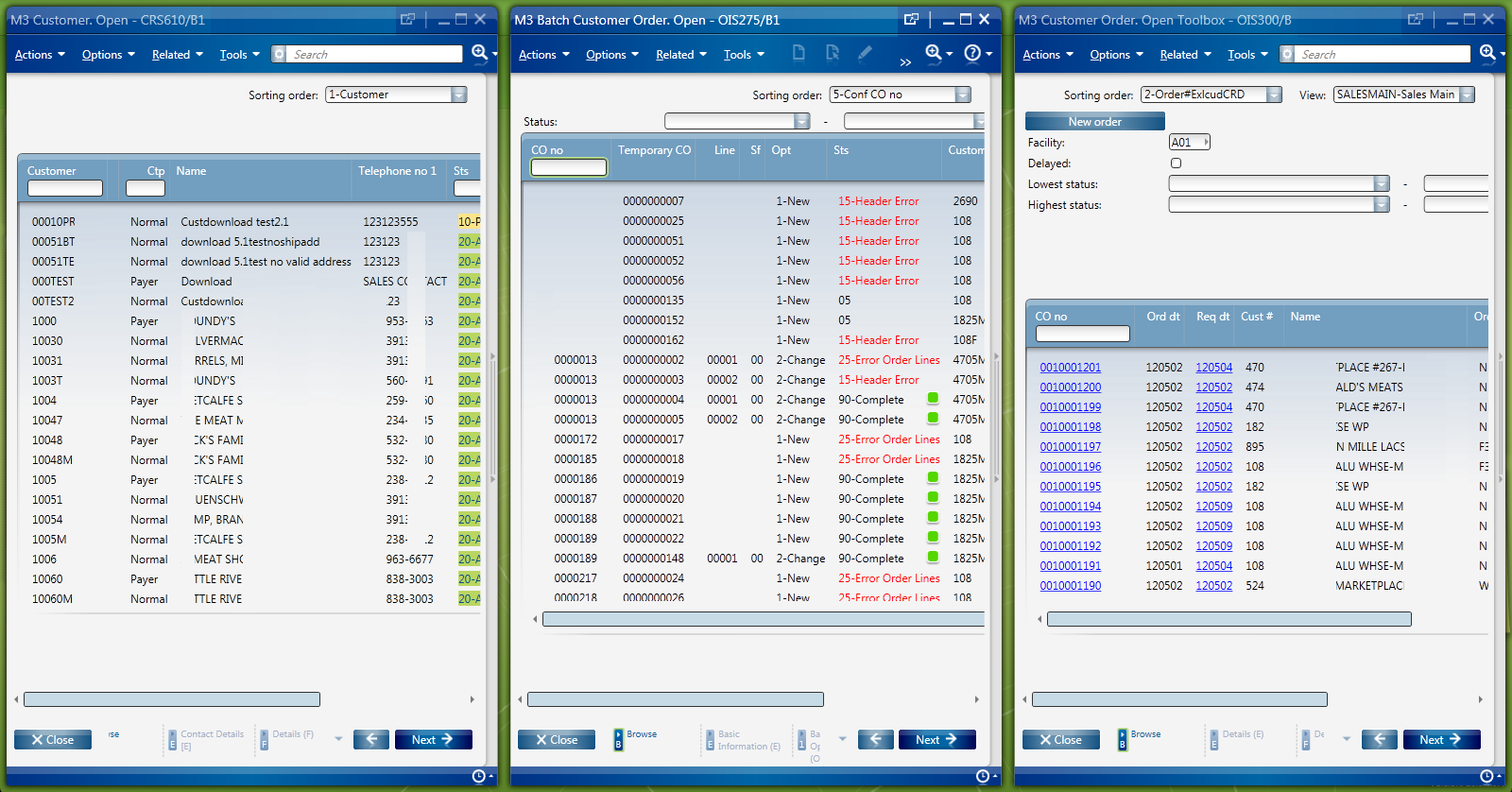Click the Create new document icon in OIS275
1512x792 pixels.
[799, 53]
